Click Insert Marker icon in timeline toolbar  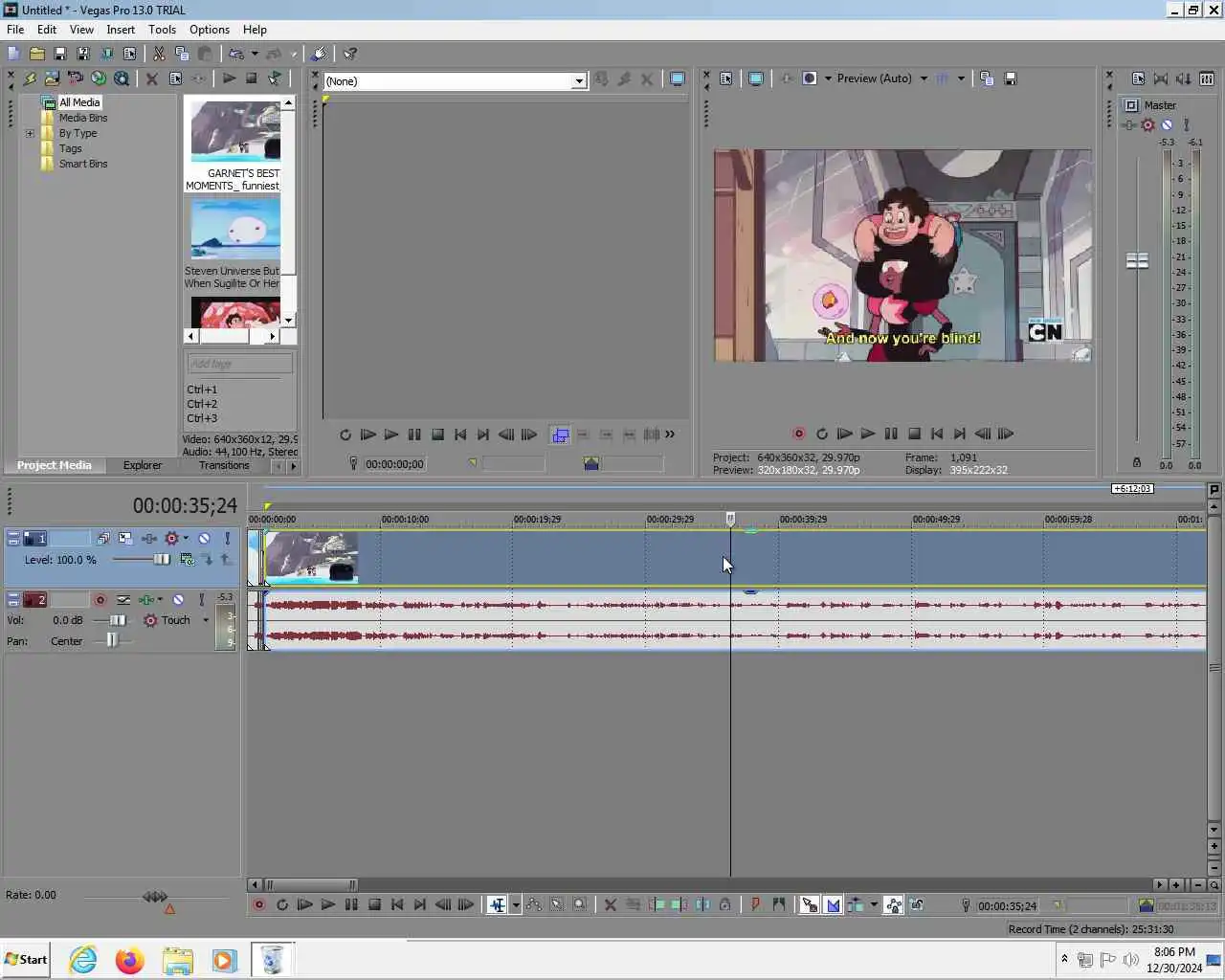click(755, 904)
